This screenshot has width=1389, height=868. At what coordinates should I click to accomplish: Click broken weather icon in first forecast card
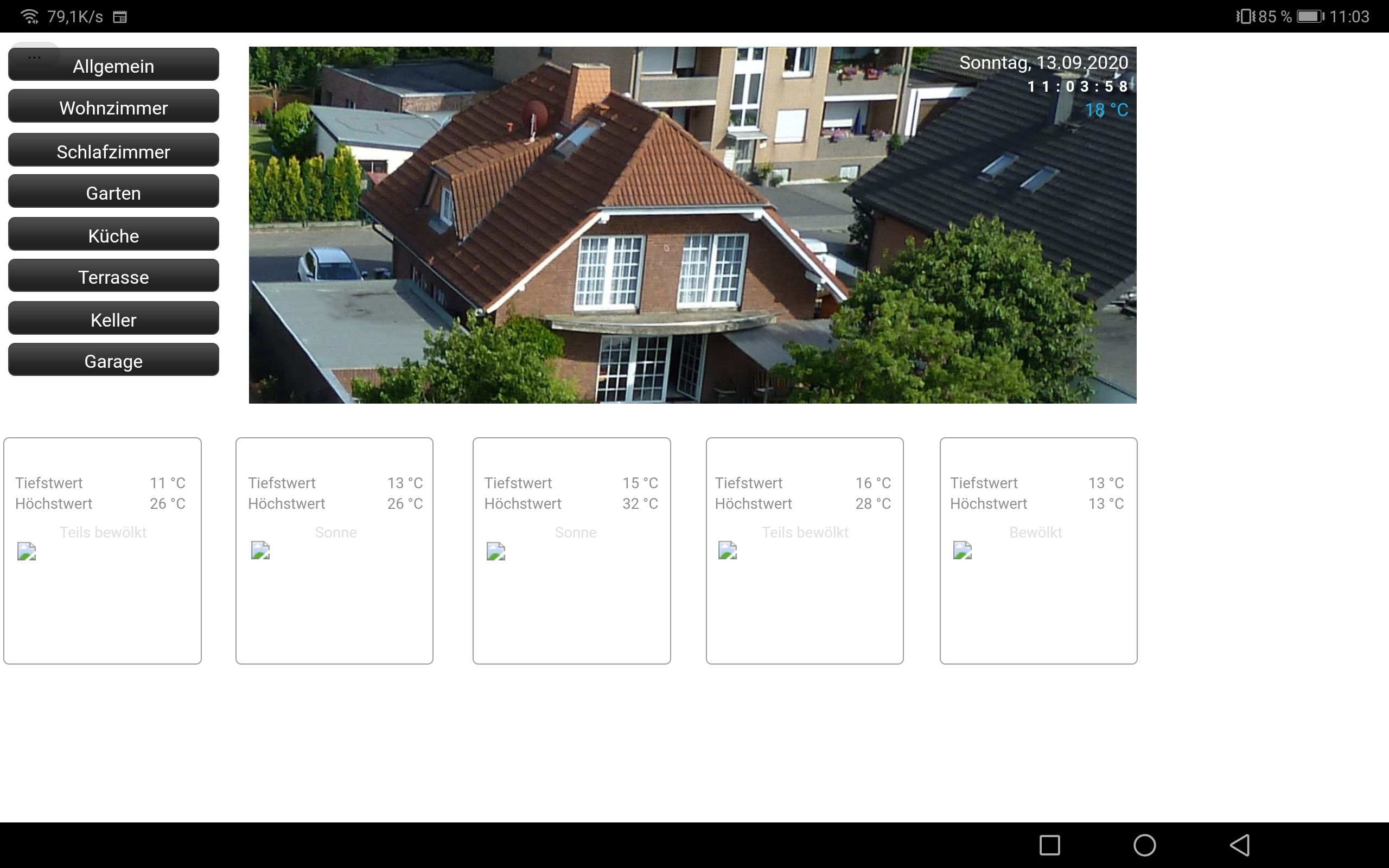pos(27,551)
